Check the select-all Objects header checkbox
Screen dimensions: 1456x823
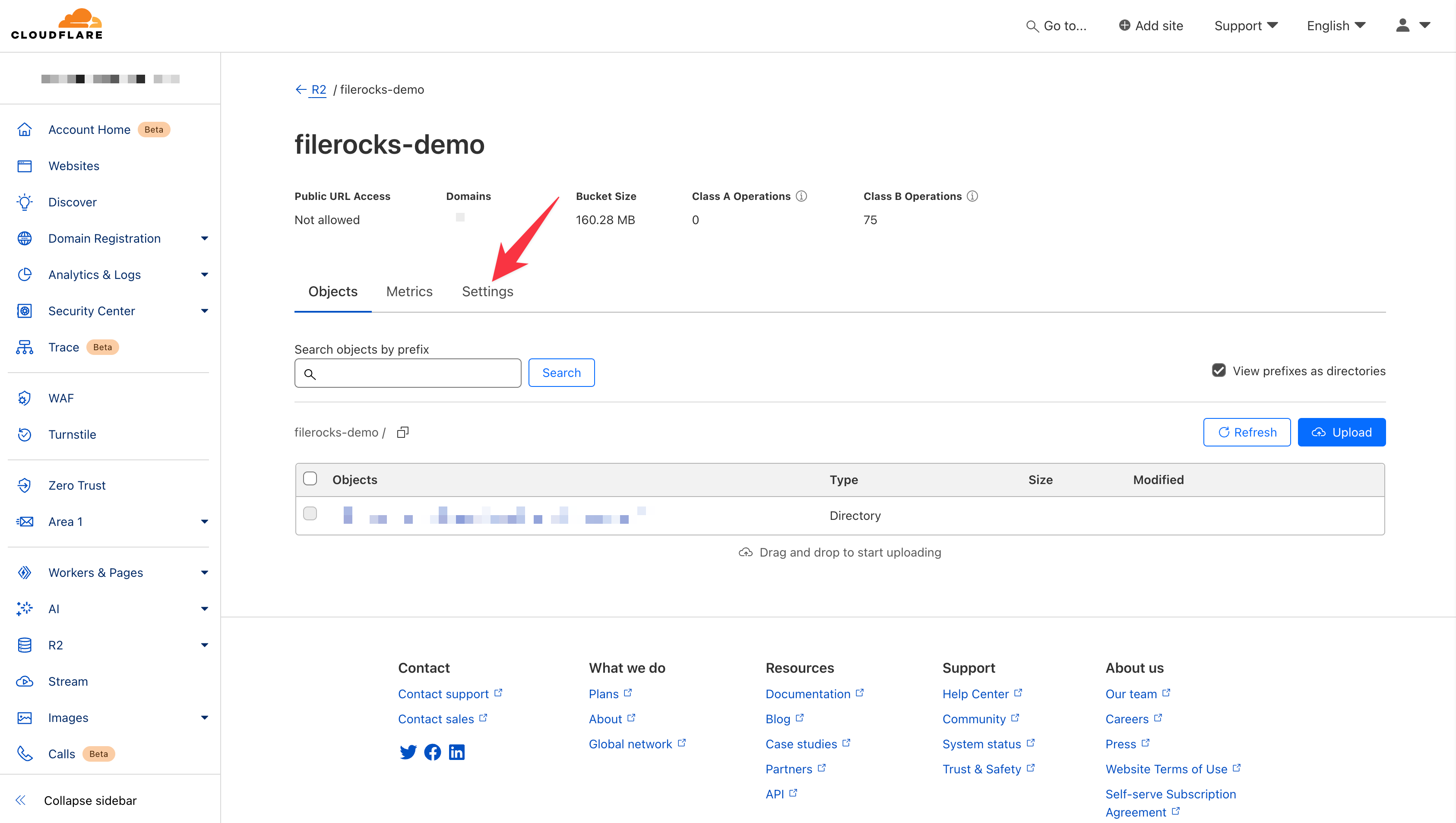[x=310, y=478]
